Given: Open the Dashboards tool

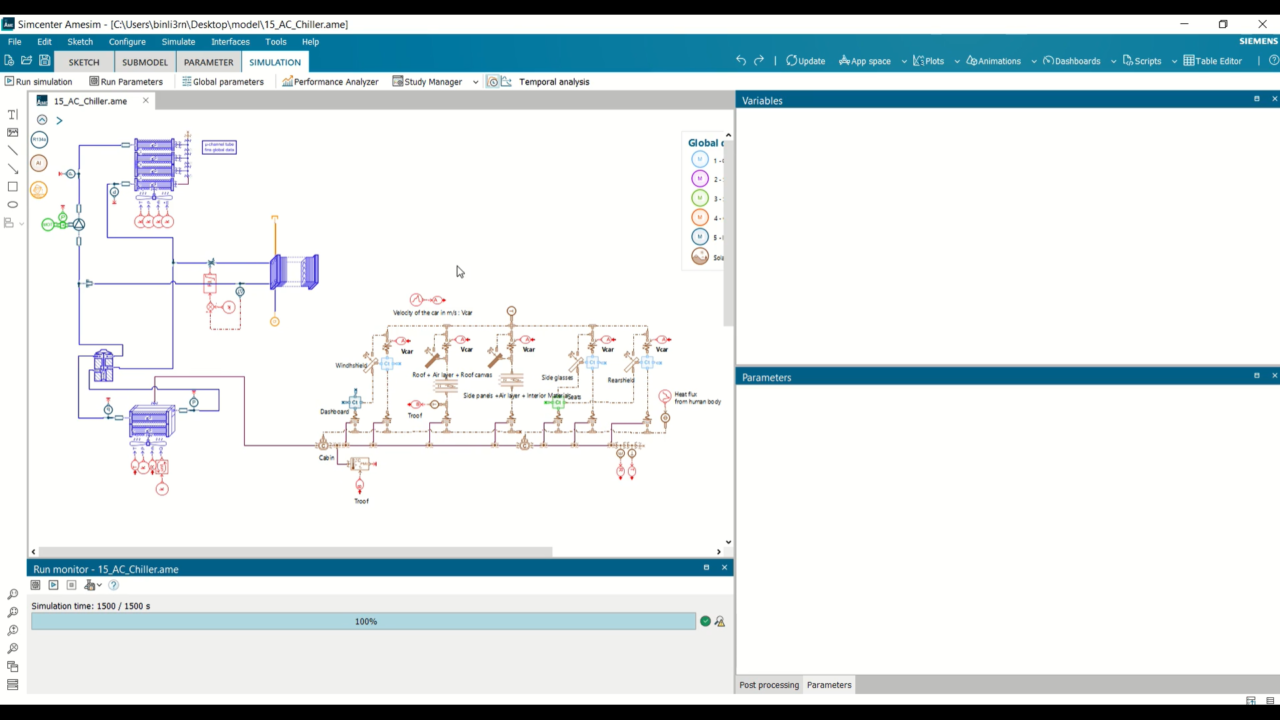Looking at the screenshot, I should pyautogui.click(x=1072, y=61).
